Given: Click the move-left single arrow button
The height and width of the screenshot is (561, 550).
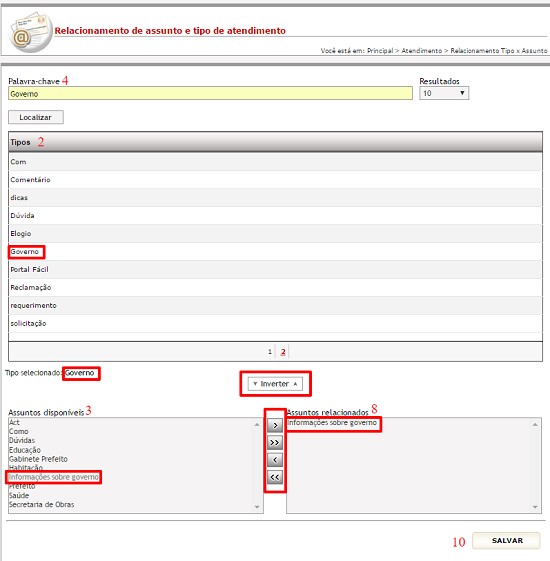Looking at the screenshot, I should point(275,460).
